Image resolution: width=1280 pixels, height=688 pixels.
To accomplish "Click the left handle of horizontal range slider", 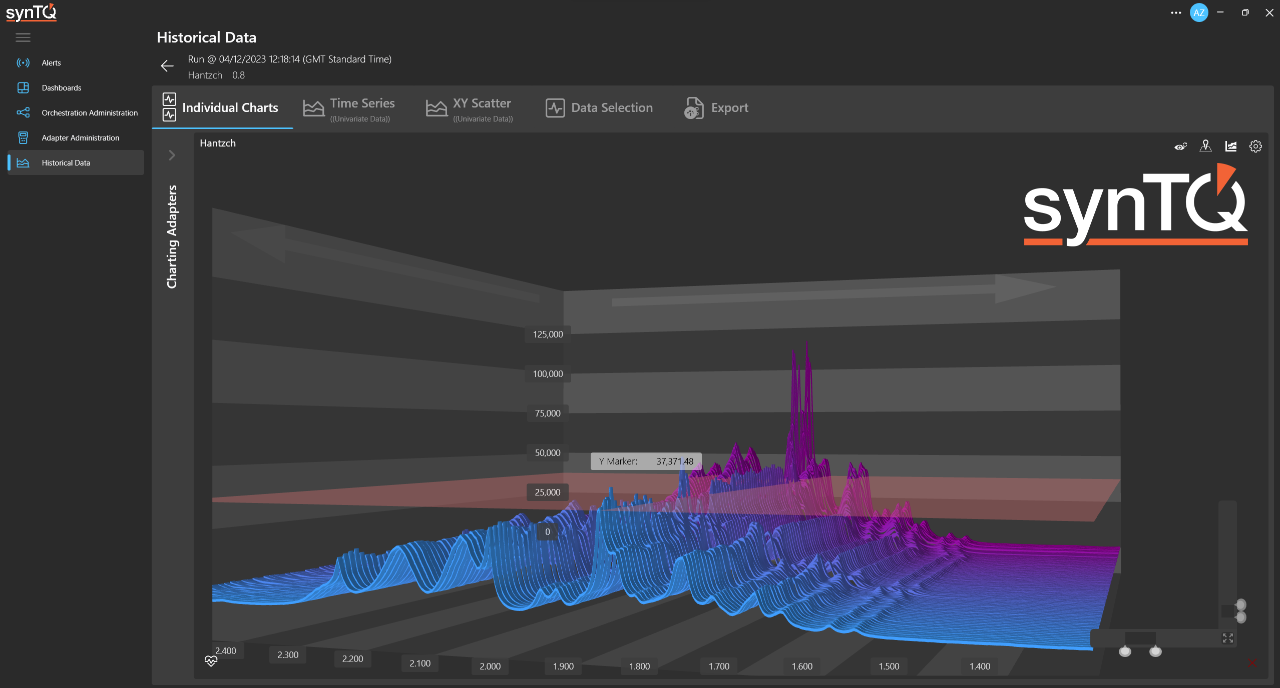I will [x=1125, y=651].
